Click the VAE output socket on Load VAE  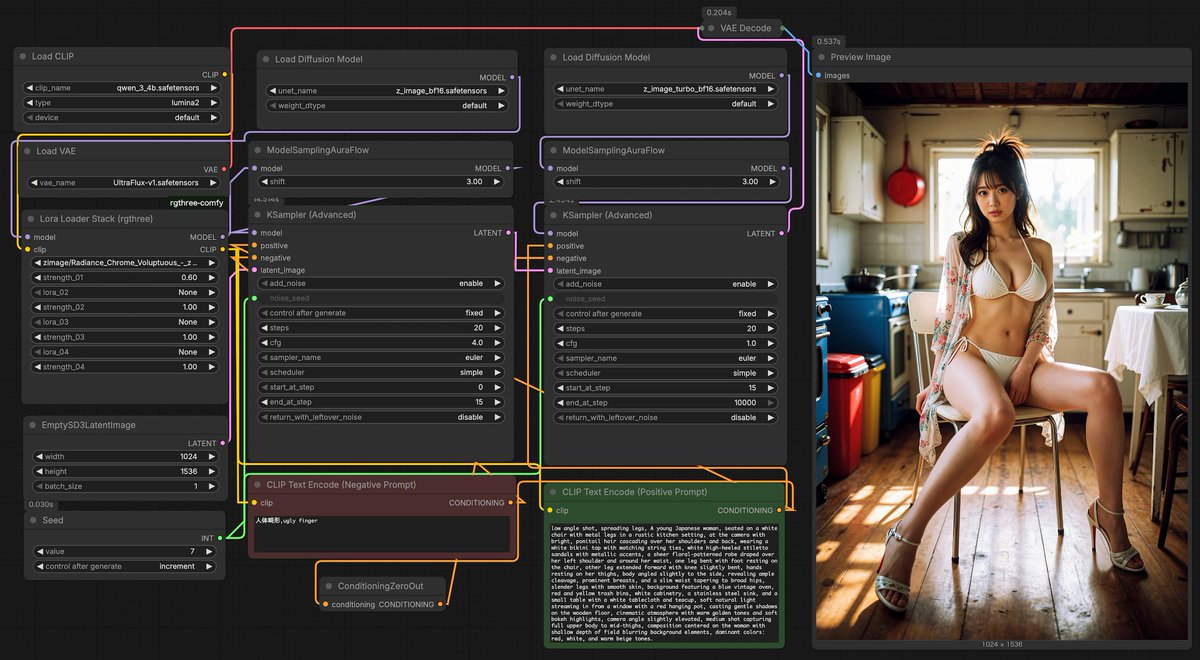click(224, 170)
